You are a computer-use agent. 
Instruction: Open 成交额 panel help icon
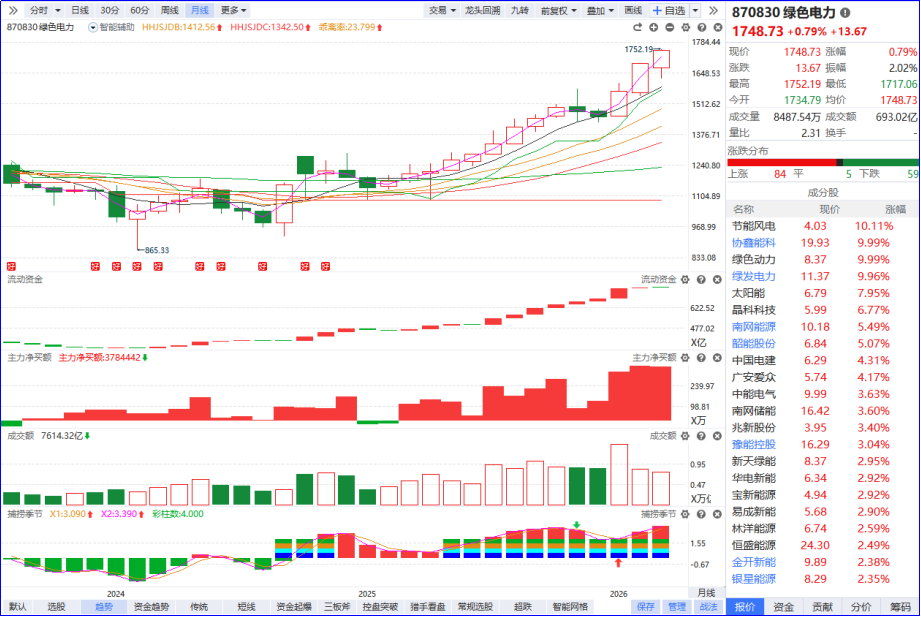pos(701,436)
